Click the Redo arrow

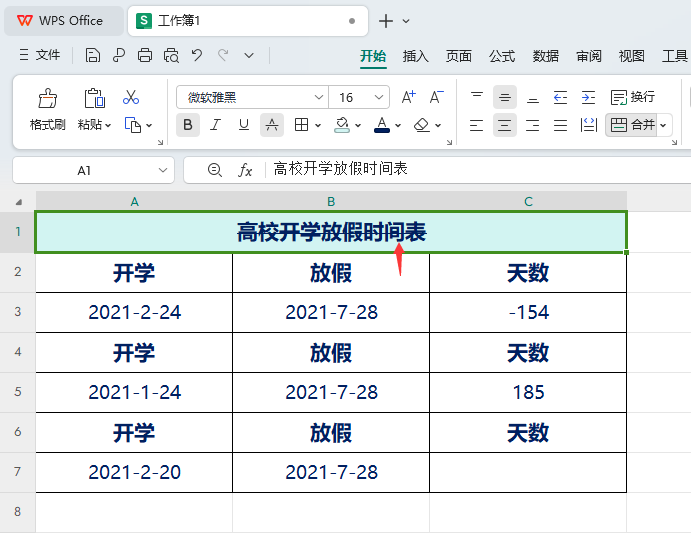click(x=223, y=56)
